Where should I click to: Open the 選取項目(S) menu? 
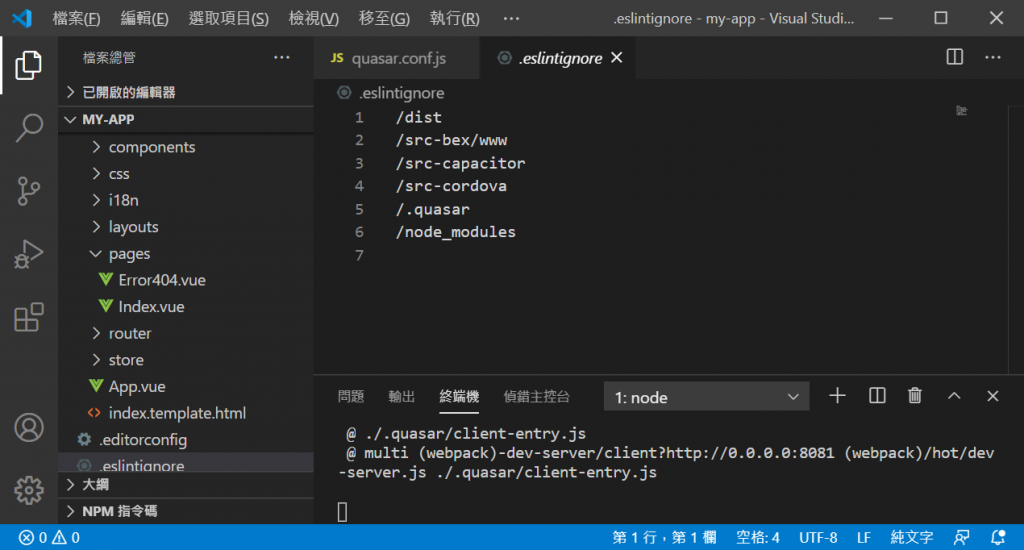tap(229, 18)
